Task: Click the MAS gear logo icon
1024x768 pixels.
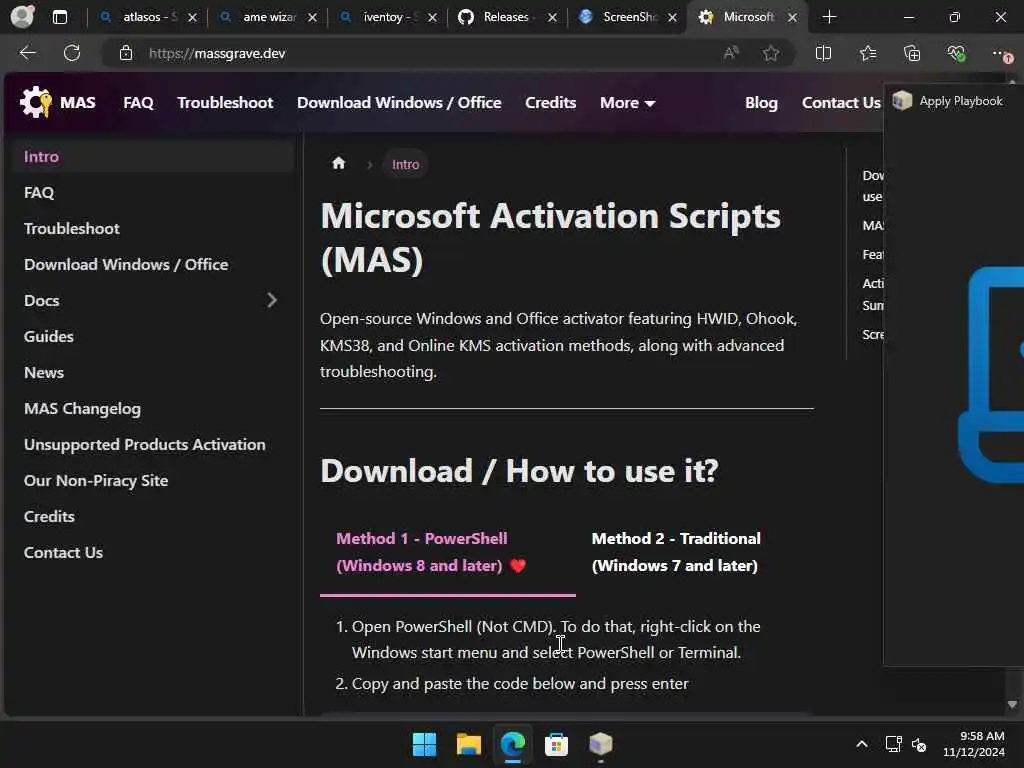Action: [x=35, y=103]
